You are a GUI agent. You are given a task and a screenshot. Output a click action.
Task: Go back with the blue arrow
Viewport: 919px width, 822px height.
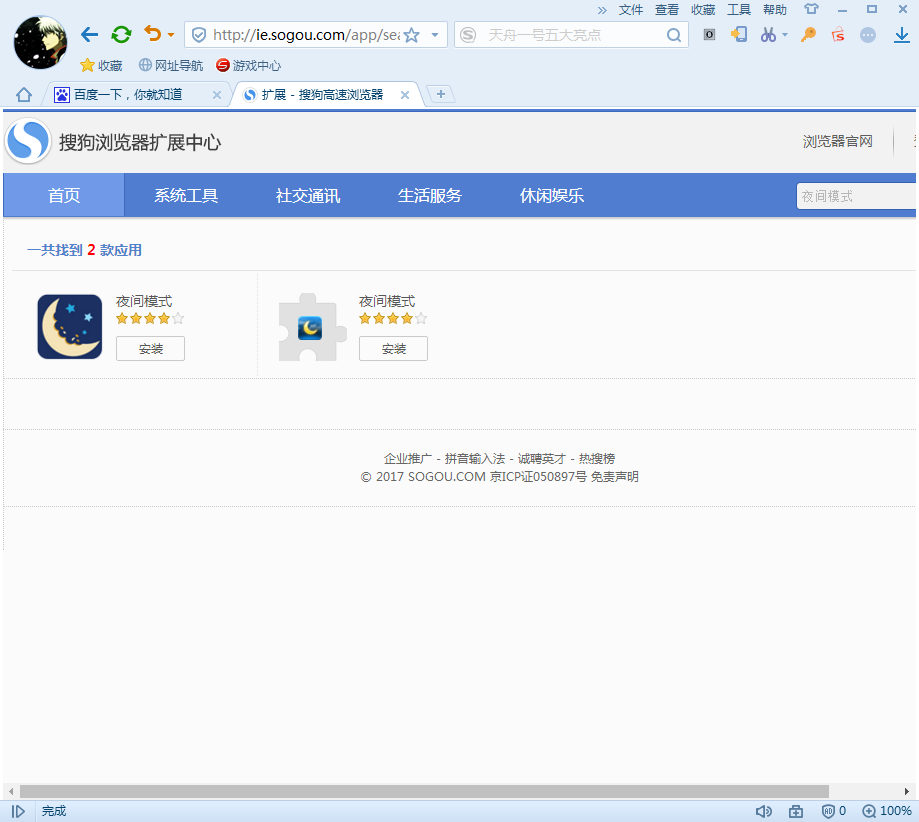coord(89,35)
